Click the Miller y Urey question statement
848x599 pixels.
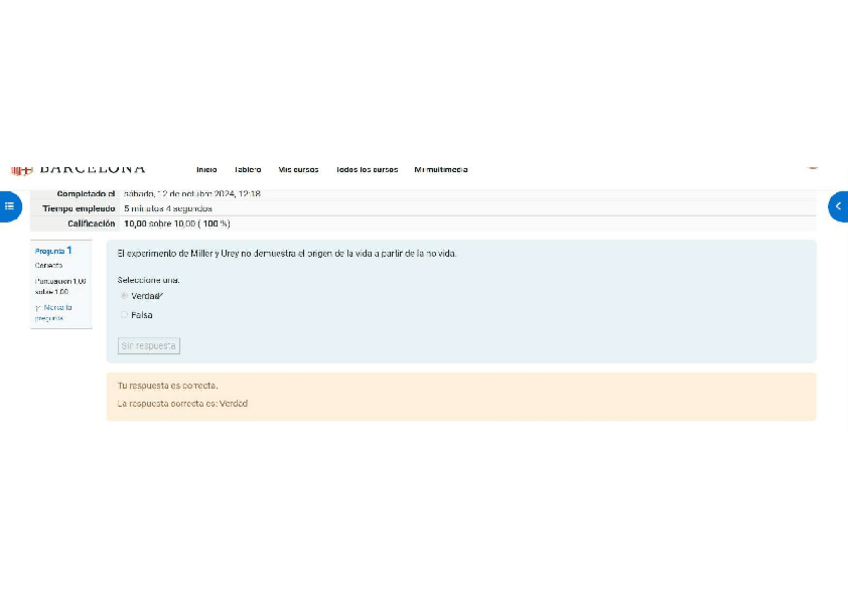click(x=287, y=254)
